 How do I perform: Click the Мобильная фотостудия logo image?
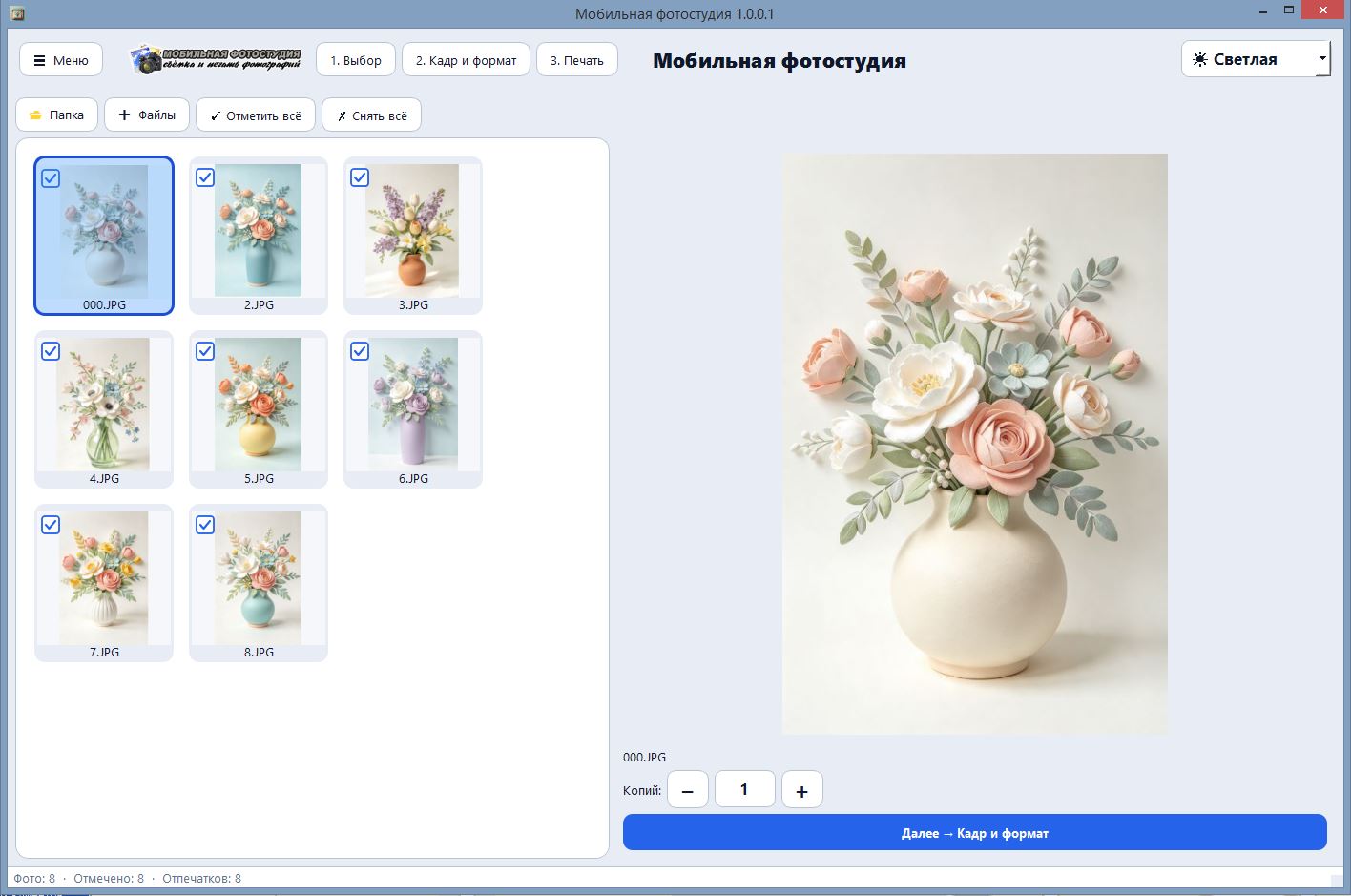[x=217, y=59]
